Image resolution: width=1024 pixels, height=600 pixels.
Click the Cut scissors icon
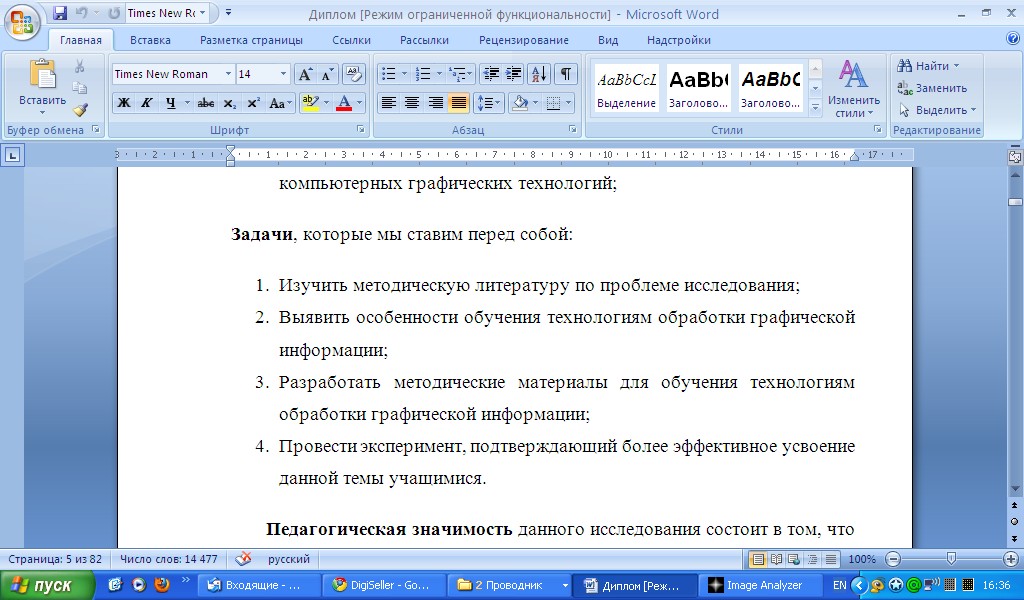80,66
